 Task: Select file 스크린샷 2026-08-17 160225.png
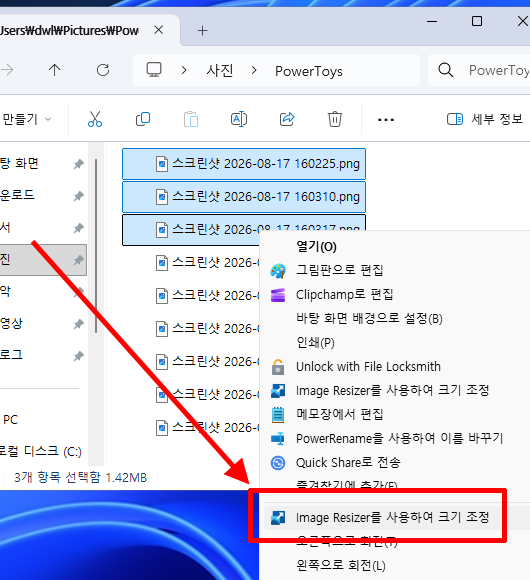click(244, 163)
